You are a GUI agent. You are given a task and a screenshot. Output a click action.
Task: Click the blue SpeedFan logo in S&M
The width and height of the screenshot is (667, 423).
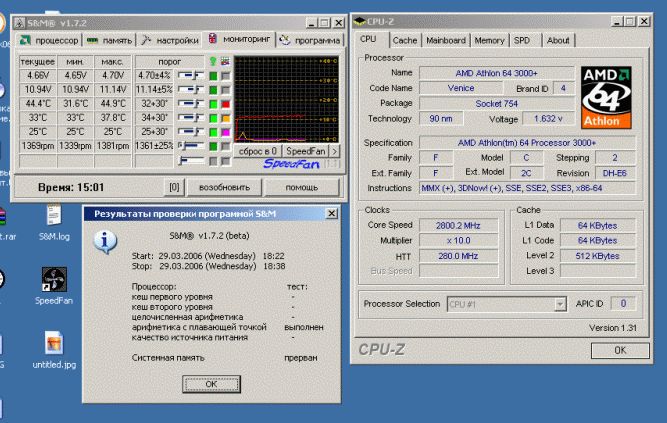pyautogui.click(x=291, y=164)
